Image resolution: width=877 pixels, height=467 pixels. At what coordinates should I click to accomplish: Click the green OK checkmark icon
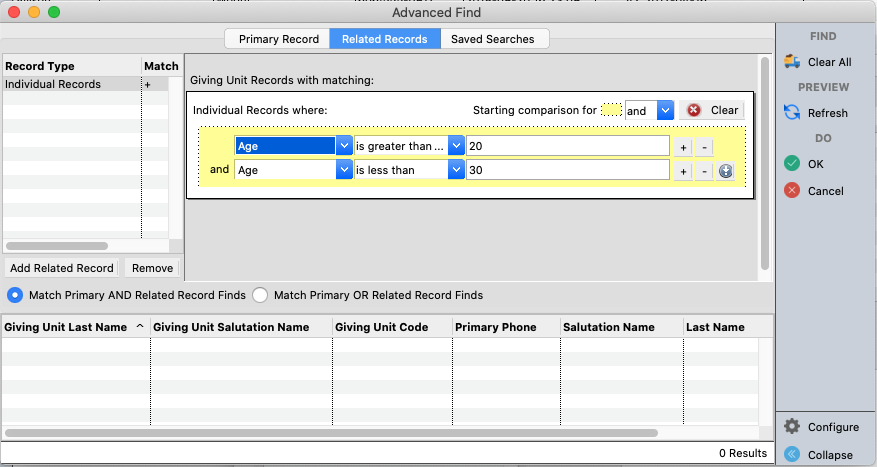(792, 164)
